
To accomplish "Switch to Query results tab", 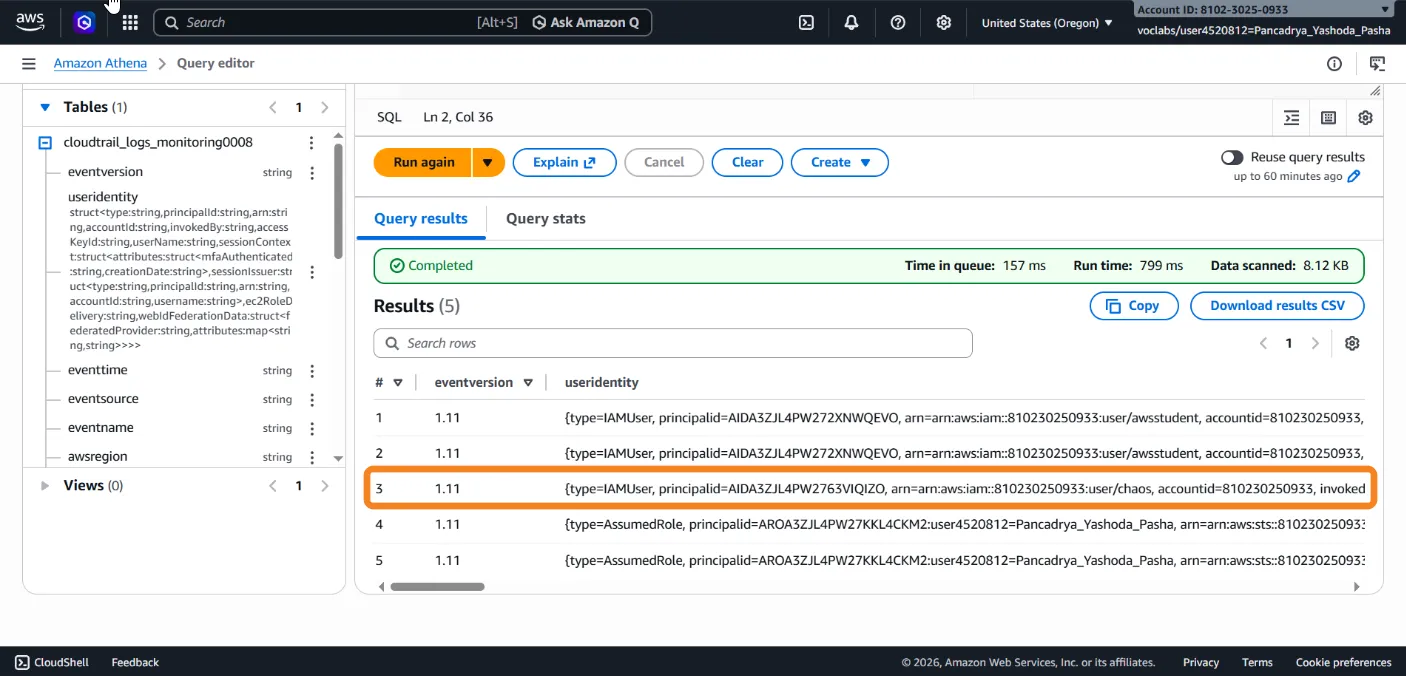I will coord(421,219).
